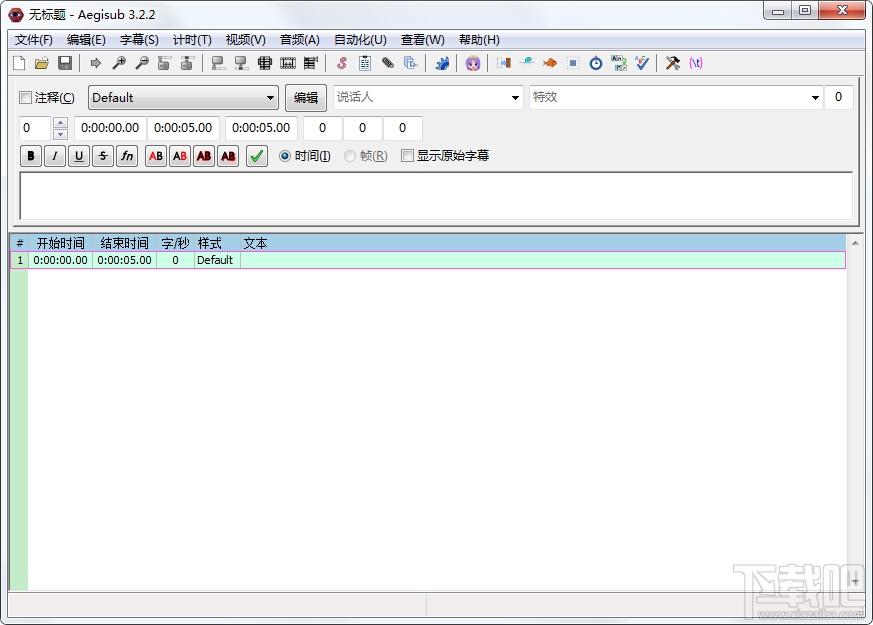Click the subtitle text edit box
Screen dimensions: 873x625
coord(436,196)
